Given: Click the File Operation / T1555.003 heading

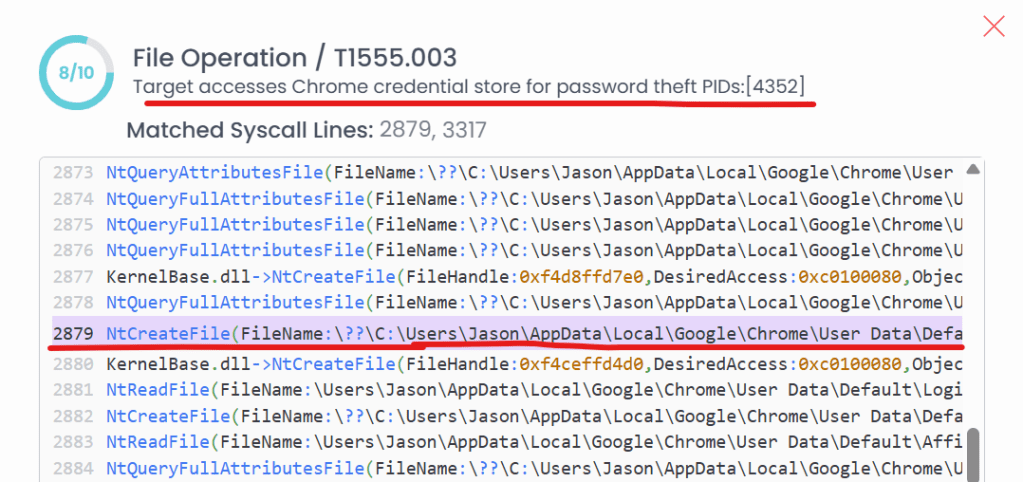Looking at the screenshot, I should pyautogui.click(x=295, y=57).
